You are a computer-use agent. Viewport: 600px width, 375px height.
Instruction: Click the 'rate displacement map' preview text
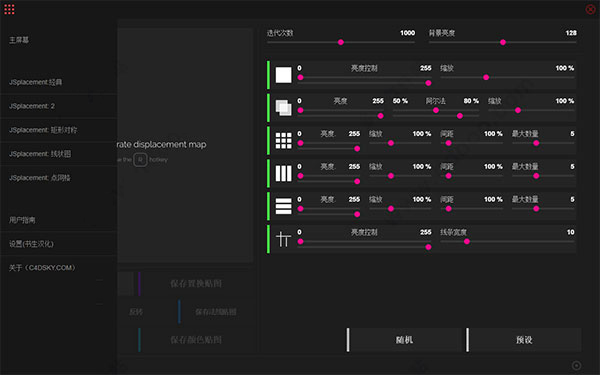(x=161, y=145)
